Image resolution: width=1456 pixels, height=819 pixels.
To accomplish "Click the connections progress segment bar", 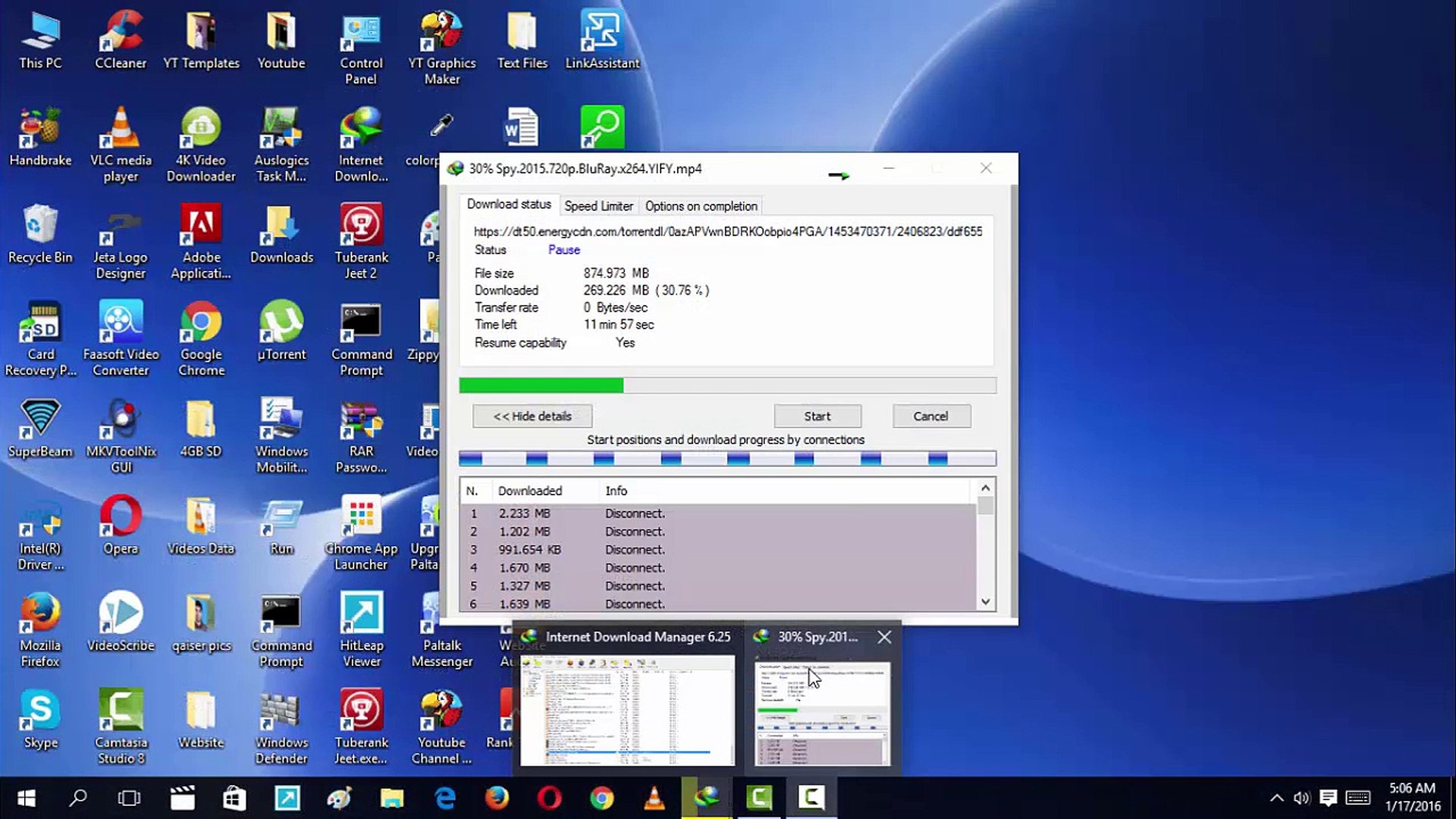I will pos(727,458).
